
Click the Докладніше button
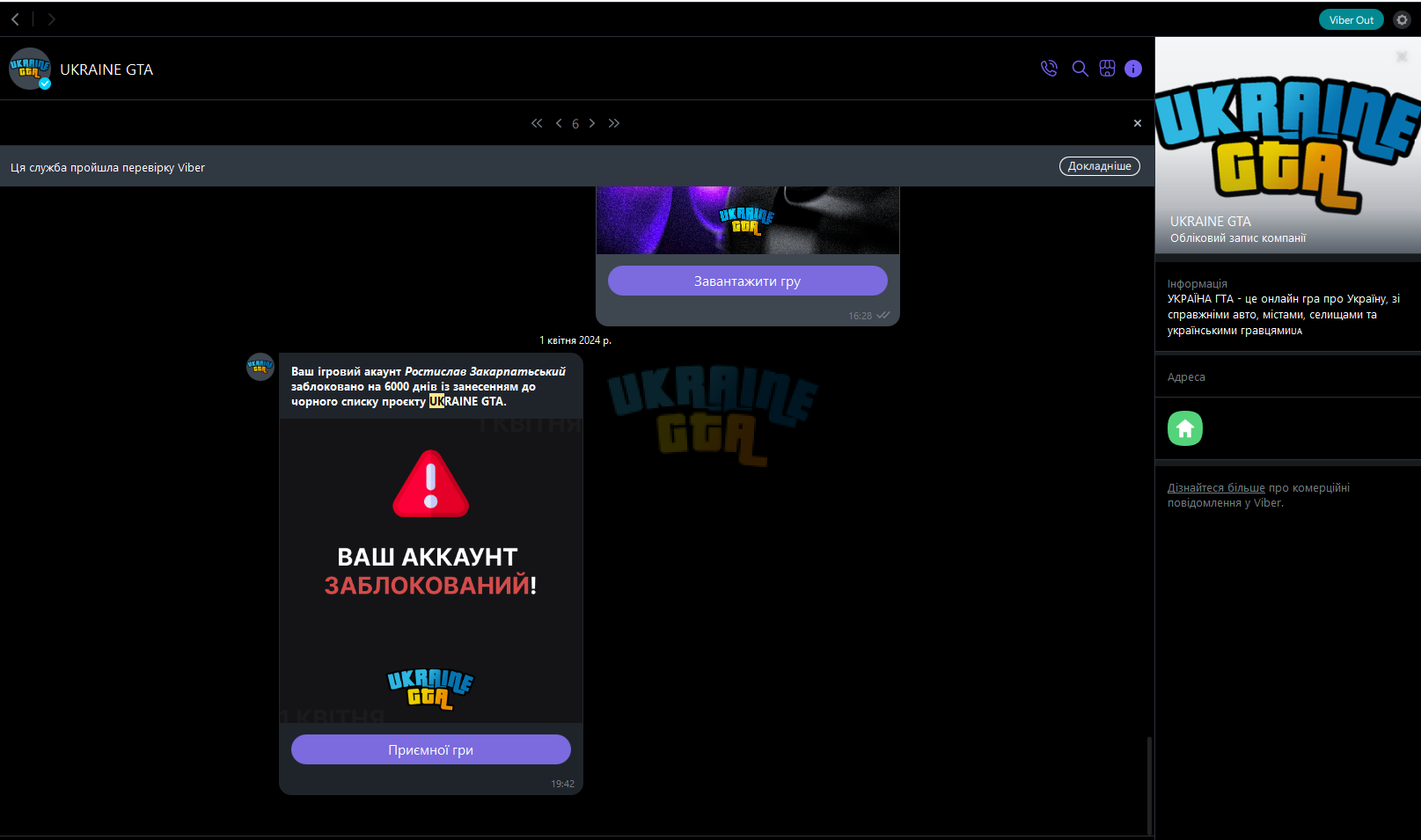[1100, 166]
